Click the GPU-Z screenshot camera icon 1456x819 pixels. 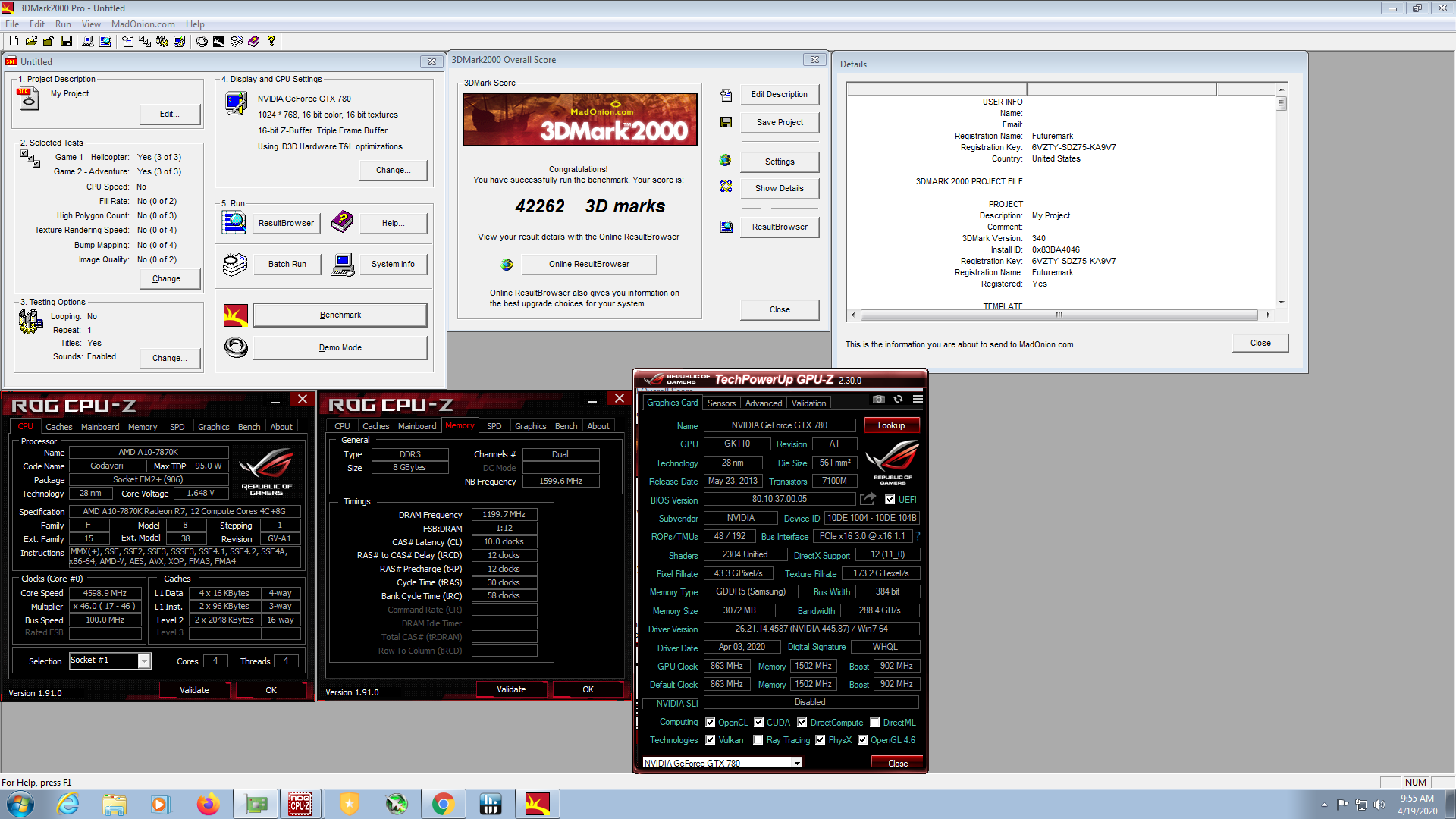(x=878, y=399)
